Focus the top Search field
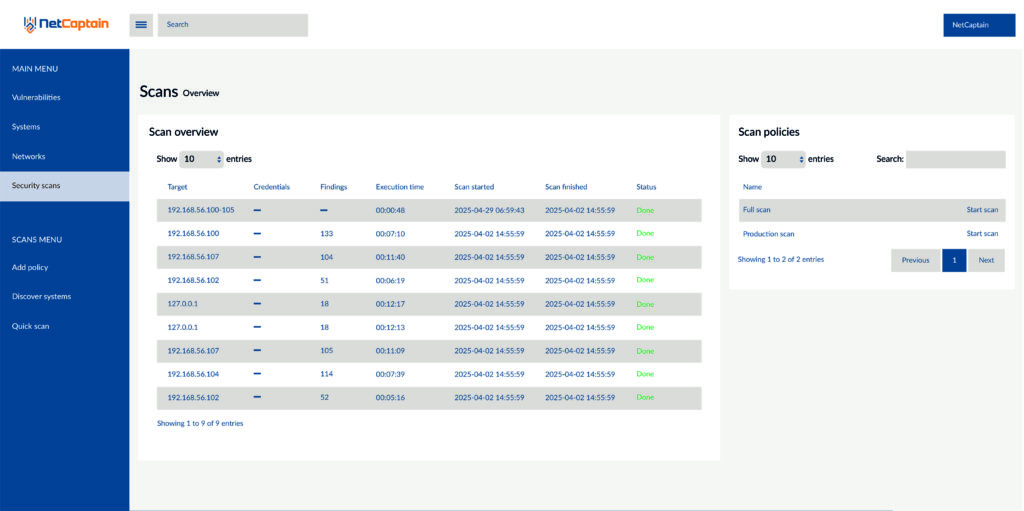1024x511 pixels. pos(232,25)
